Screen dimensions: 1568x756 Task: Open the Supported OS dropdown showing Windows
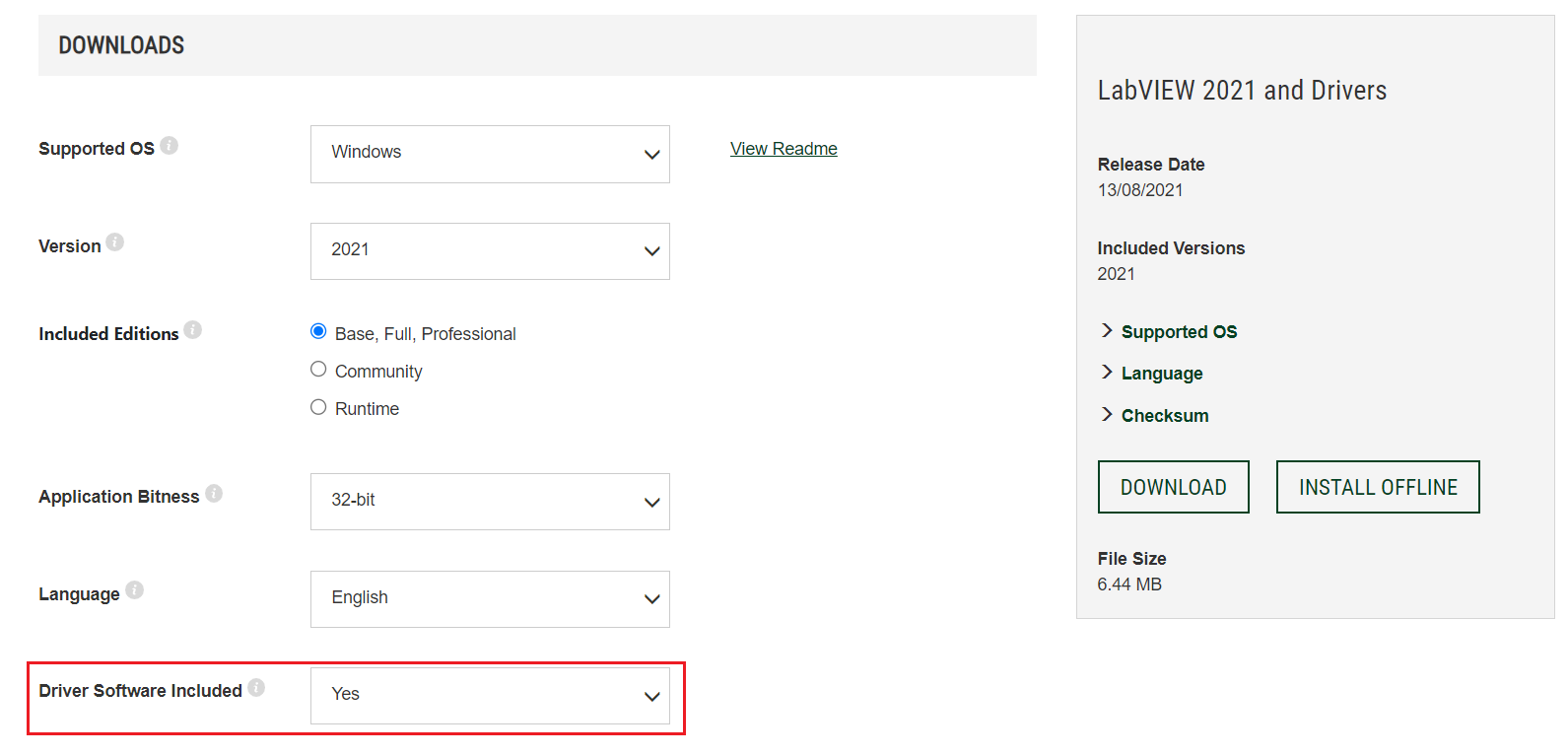(490, 154)
